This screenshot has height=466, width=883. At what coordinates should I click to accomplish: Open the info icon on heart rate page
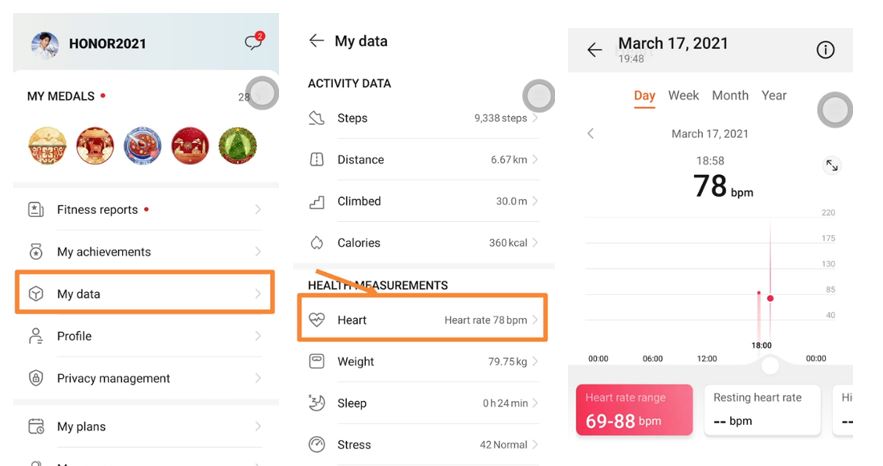coord(825,50)
